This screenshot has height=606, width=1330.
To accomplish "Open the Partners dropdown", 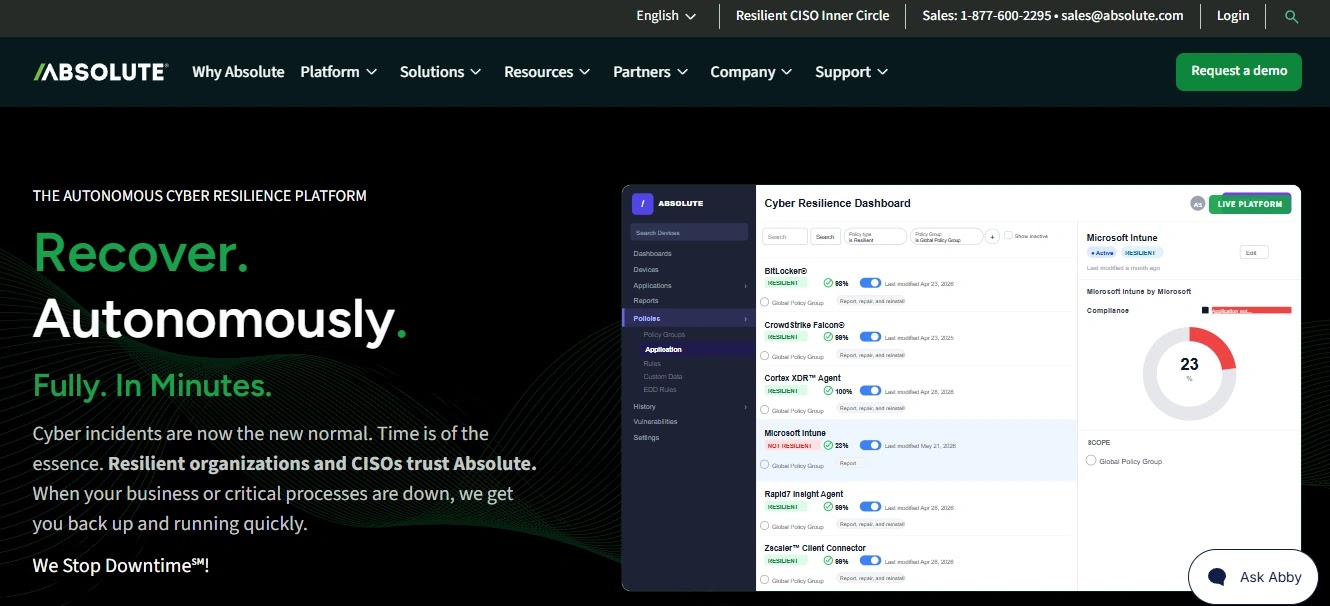I will click(651, 72).
